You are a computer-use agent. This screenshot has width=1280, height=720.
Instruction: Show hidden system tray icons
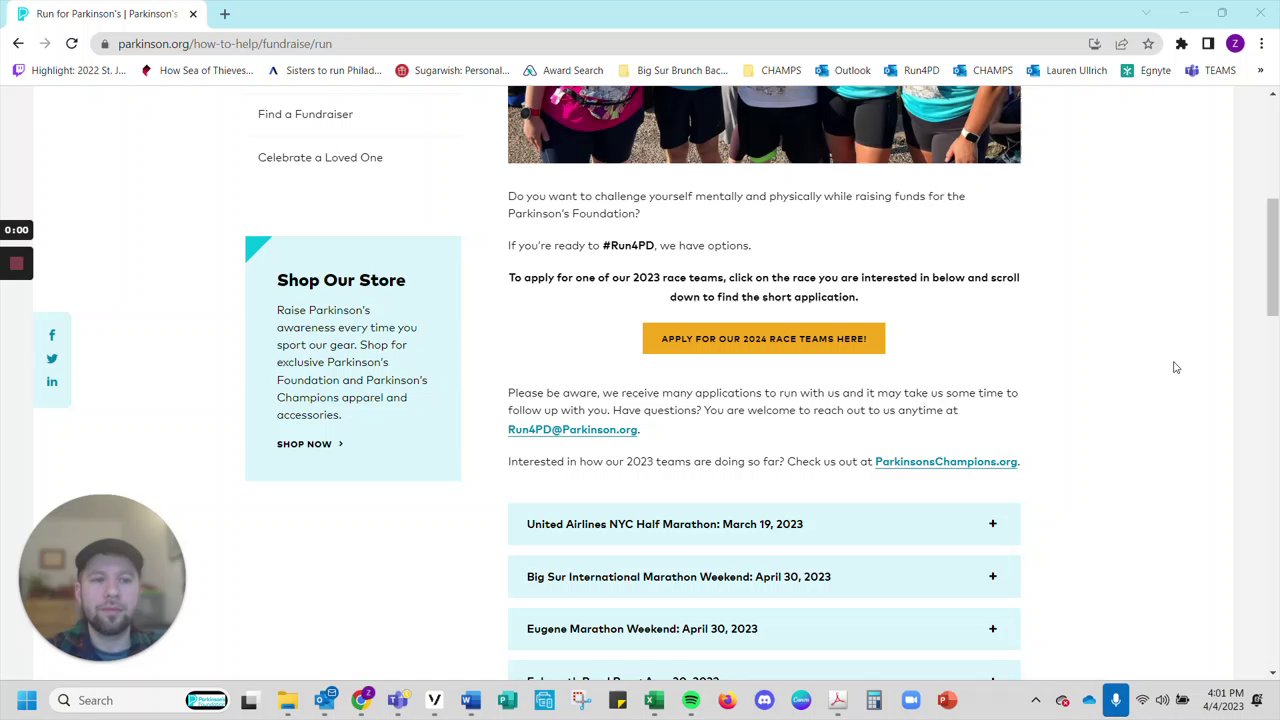tap(1036, 700)
